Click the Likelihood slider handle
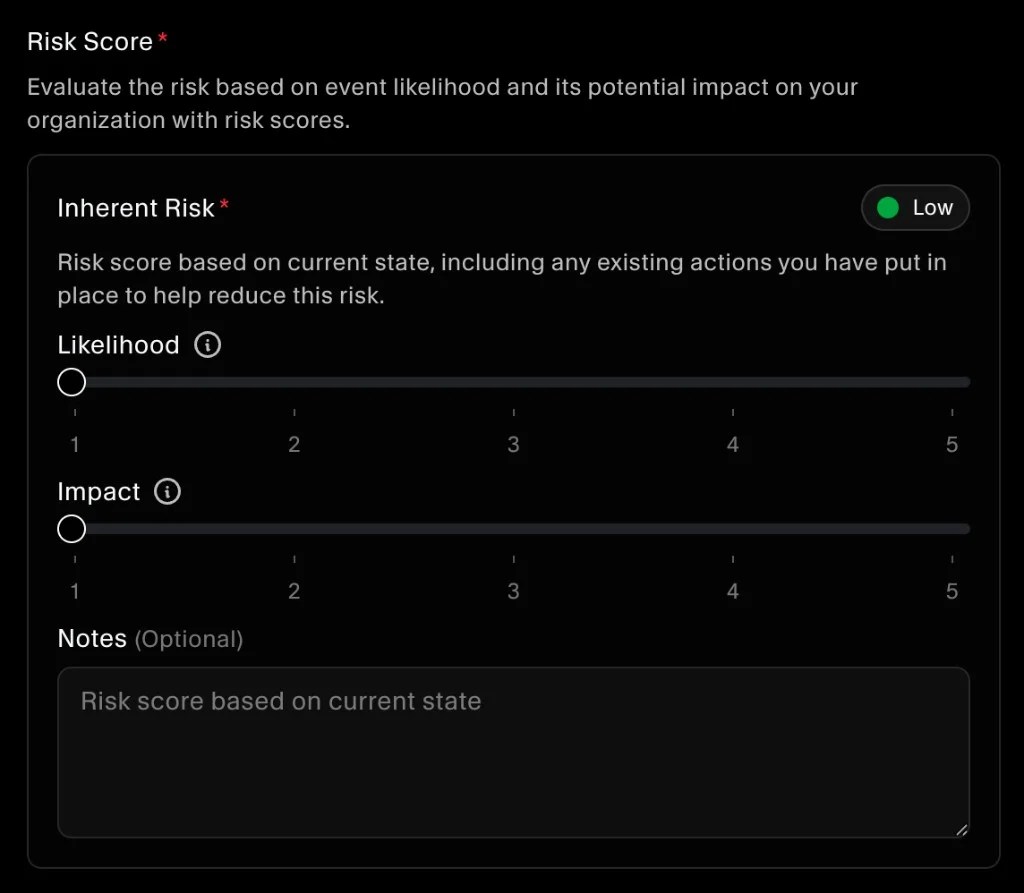 (x=71, y=381)
